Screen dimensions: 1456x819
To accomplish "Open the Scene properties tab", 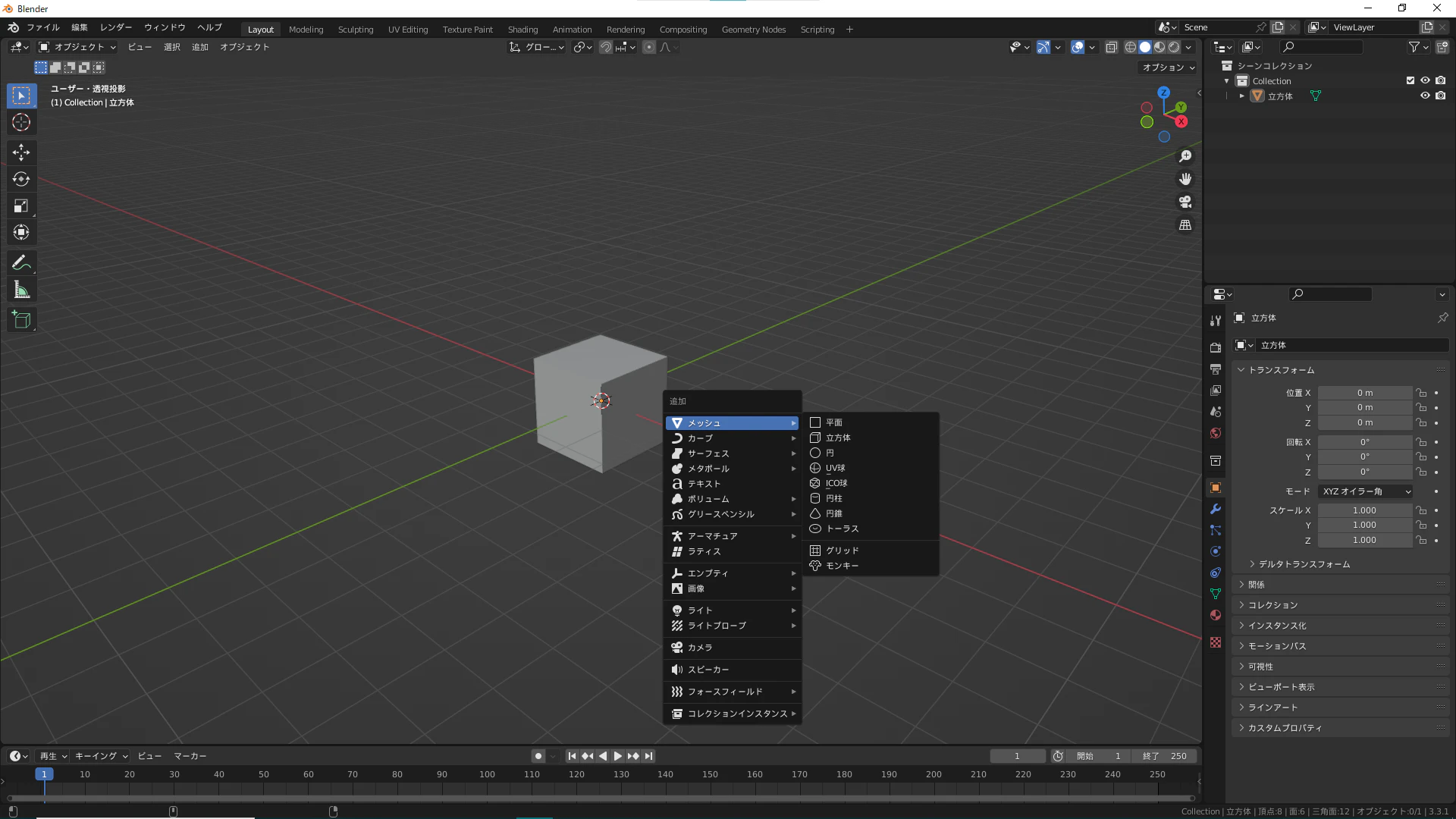I will coord(1216,411).
